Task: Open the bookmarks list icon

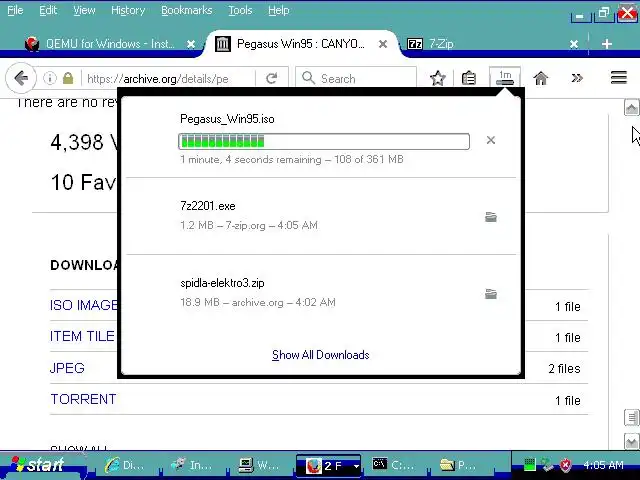Action: click(469, 78)
